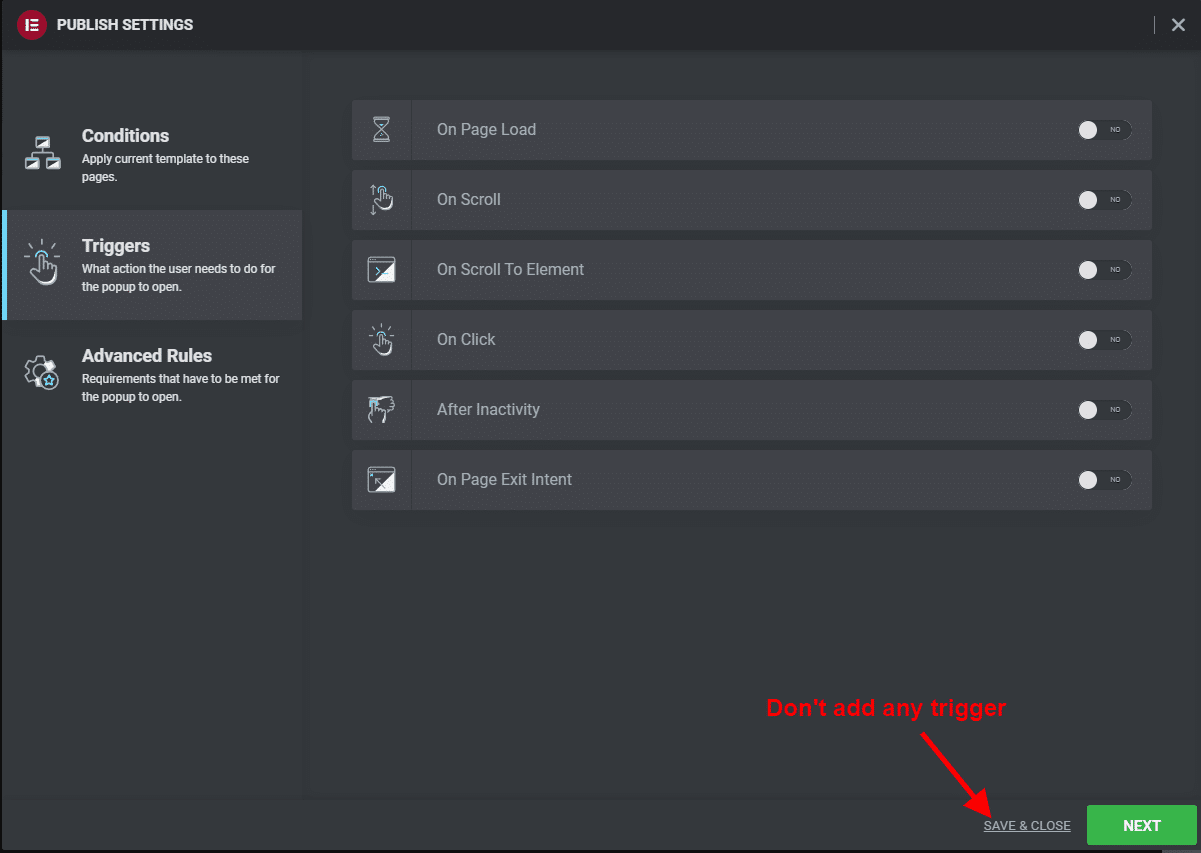Click the After Inactivity hand icon

coord(382,410)
